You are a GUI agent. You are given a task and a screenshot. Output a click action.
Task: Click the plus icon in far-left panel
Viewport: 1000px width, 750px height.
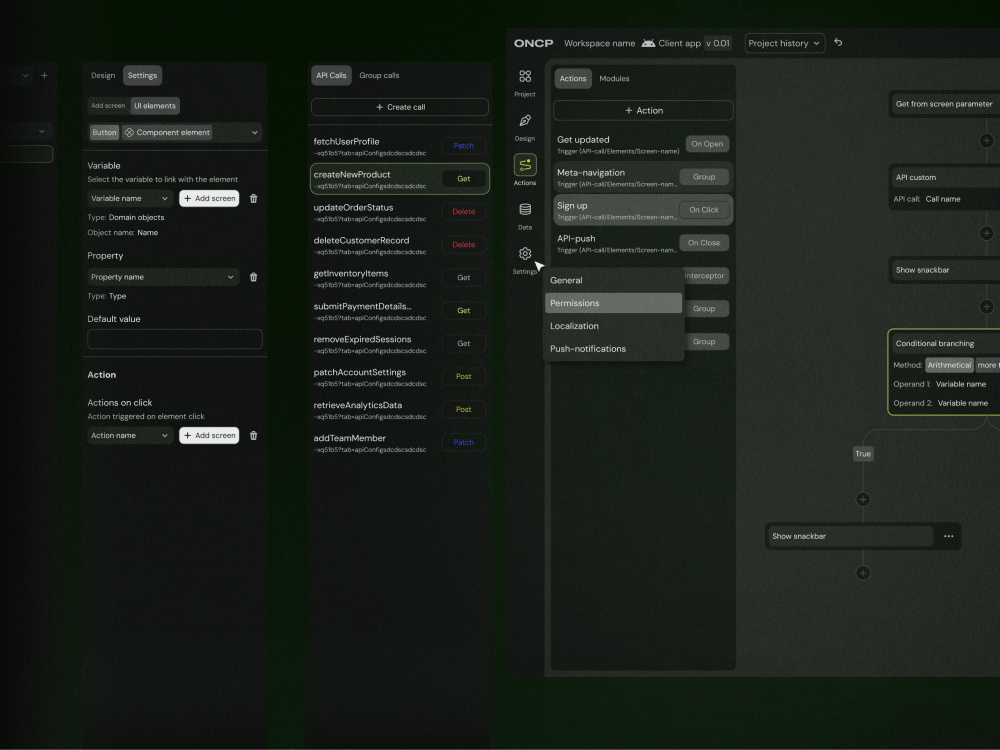[44, 75]
